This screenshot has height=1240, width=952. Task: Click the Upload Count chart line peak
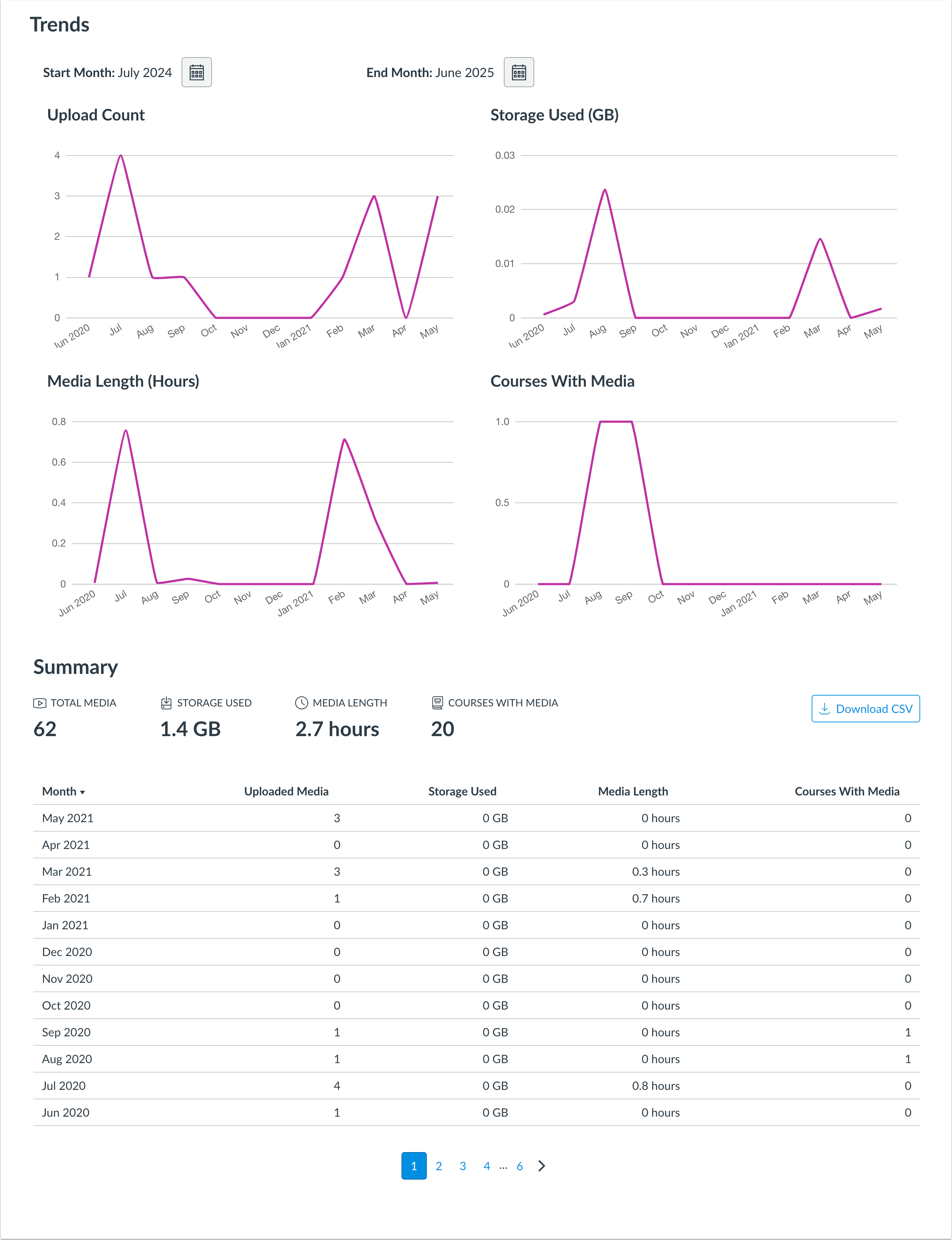121,155
